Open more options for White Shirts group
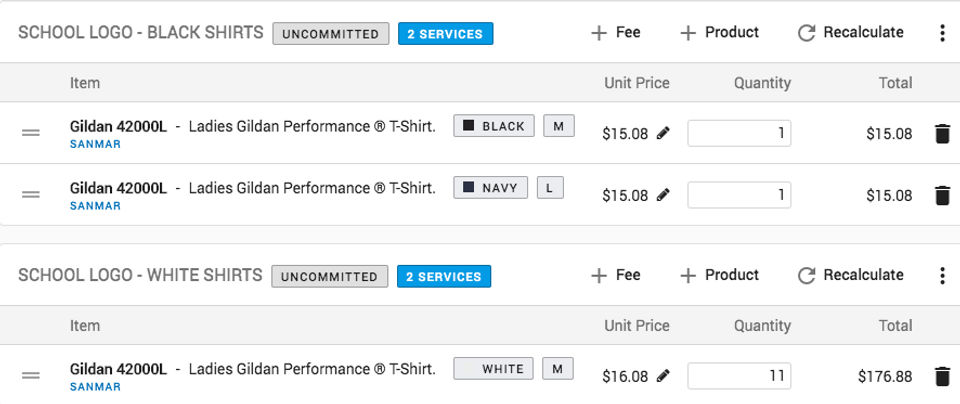 [942, 276]
